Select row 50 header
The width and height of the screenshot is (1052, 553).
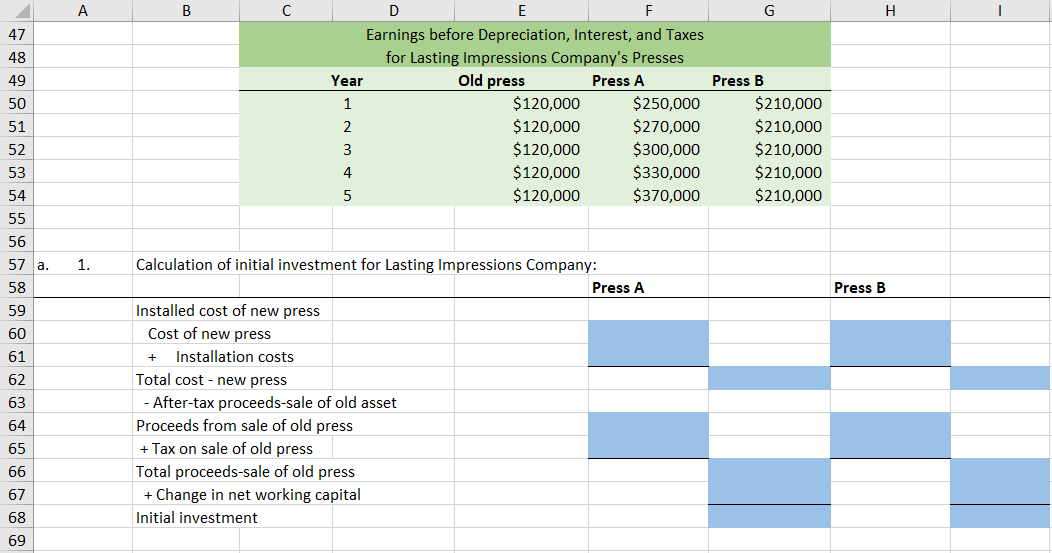pyautogui.click(x=17, y=103)
